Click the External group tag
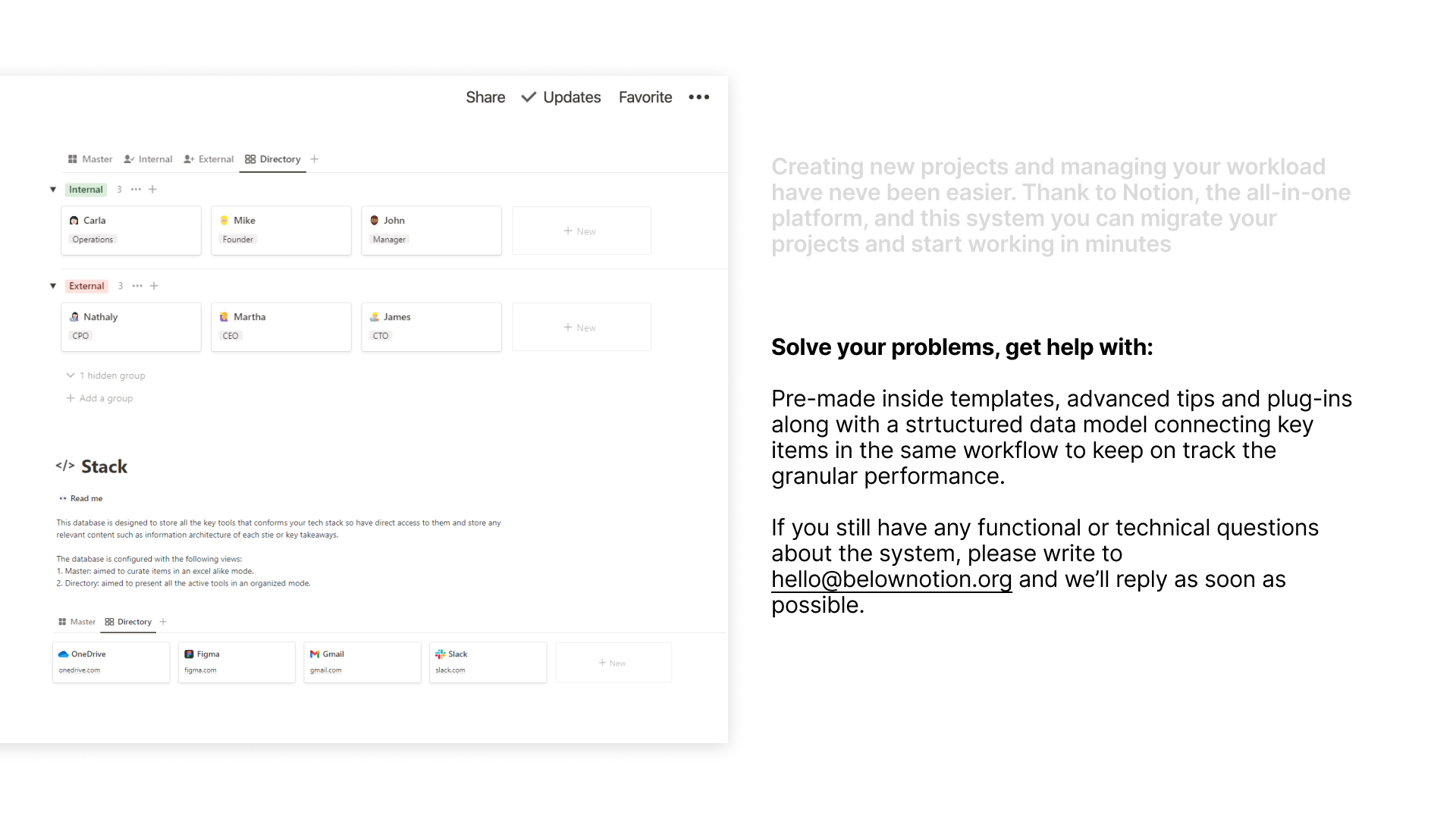The image size is (1456, 819). 86,286
